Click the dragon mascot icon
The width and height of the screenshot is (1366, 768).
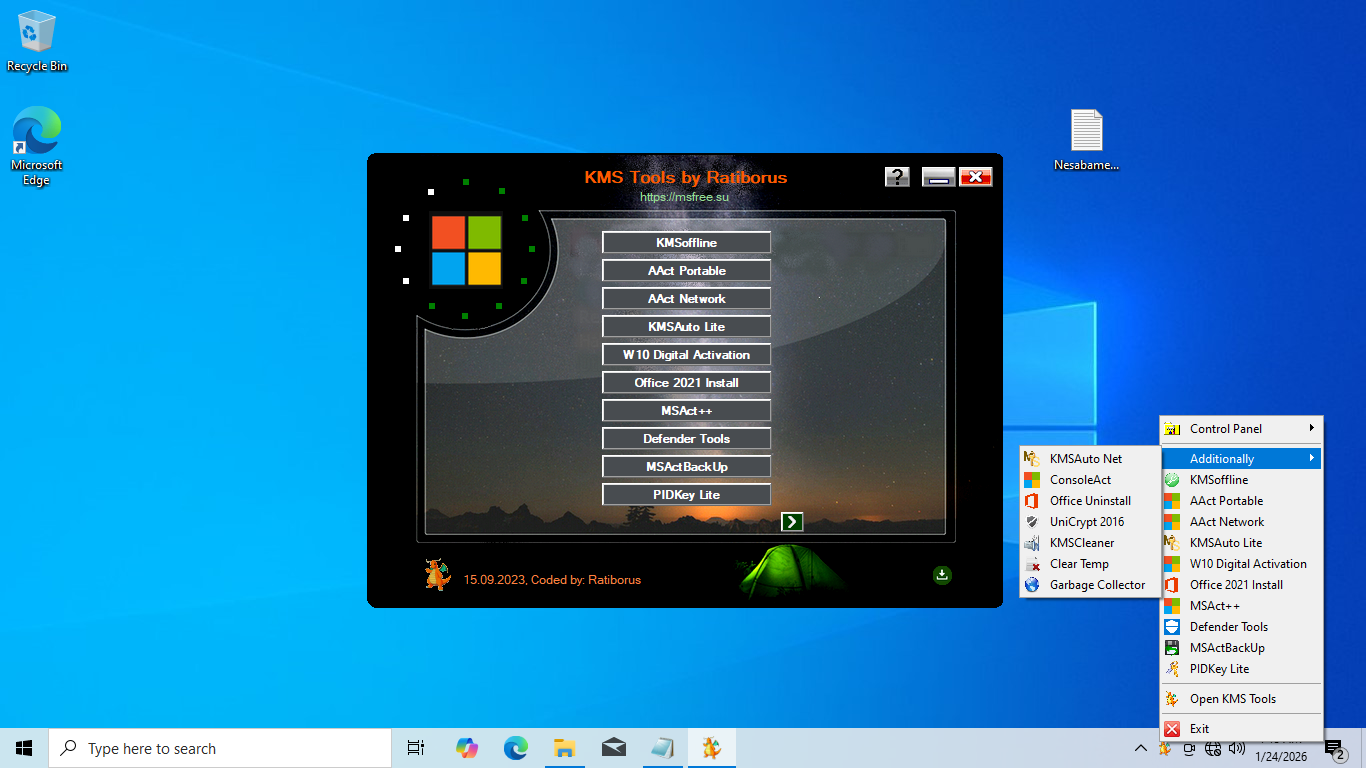coord(437,575)
